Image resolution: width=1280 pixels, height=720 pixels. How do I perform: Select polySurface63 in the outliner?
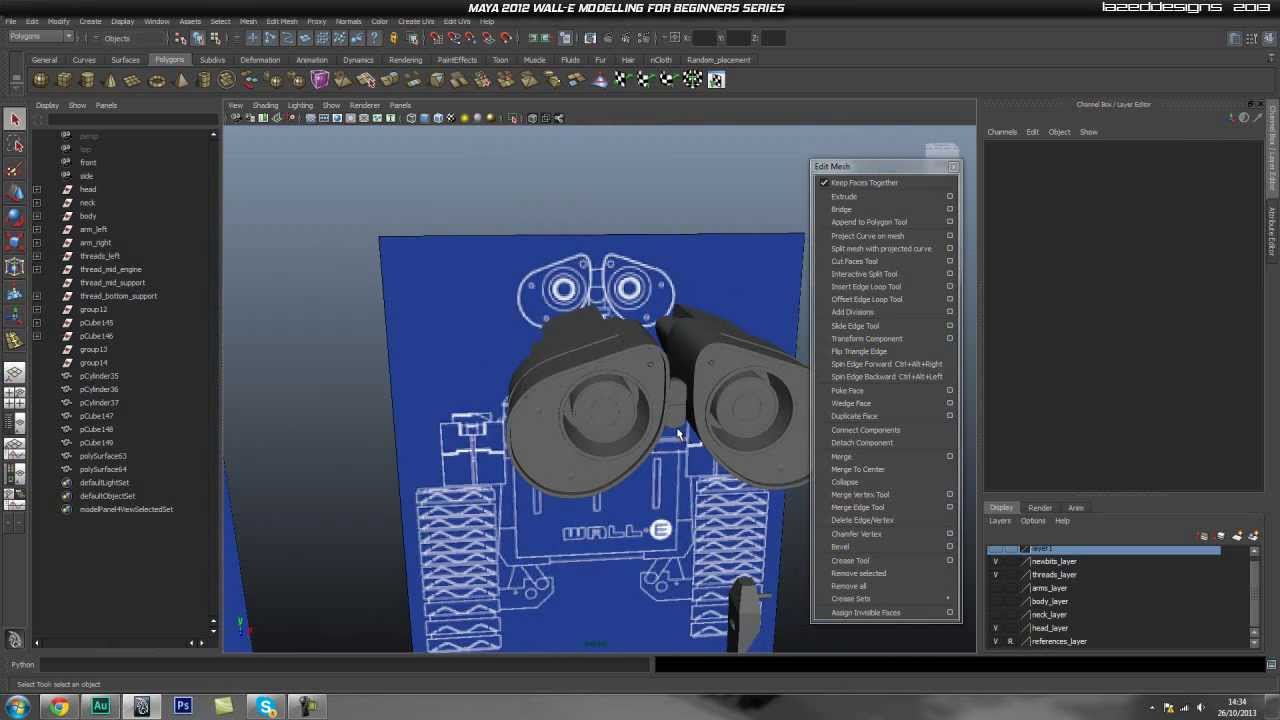pos(103,456)
